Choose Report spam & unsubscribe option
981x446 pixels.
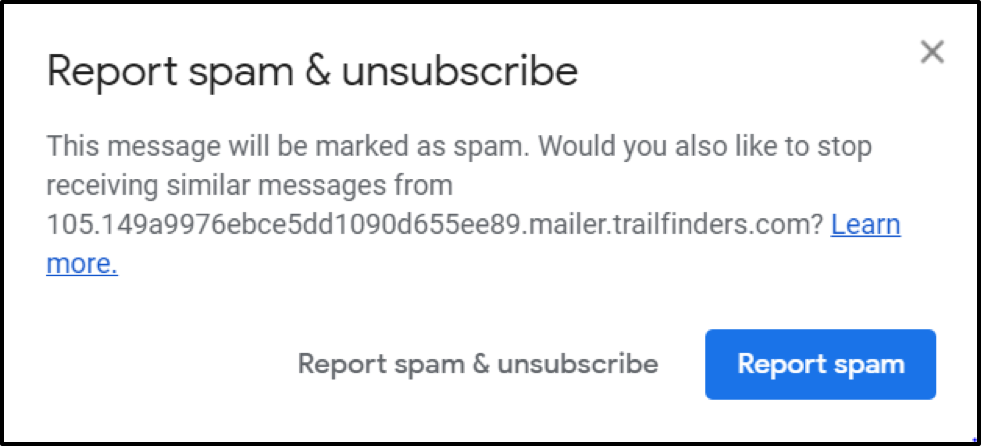point(478,364)
